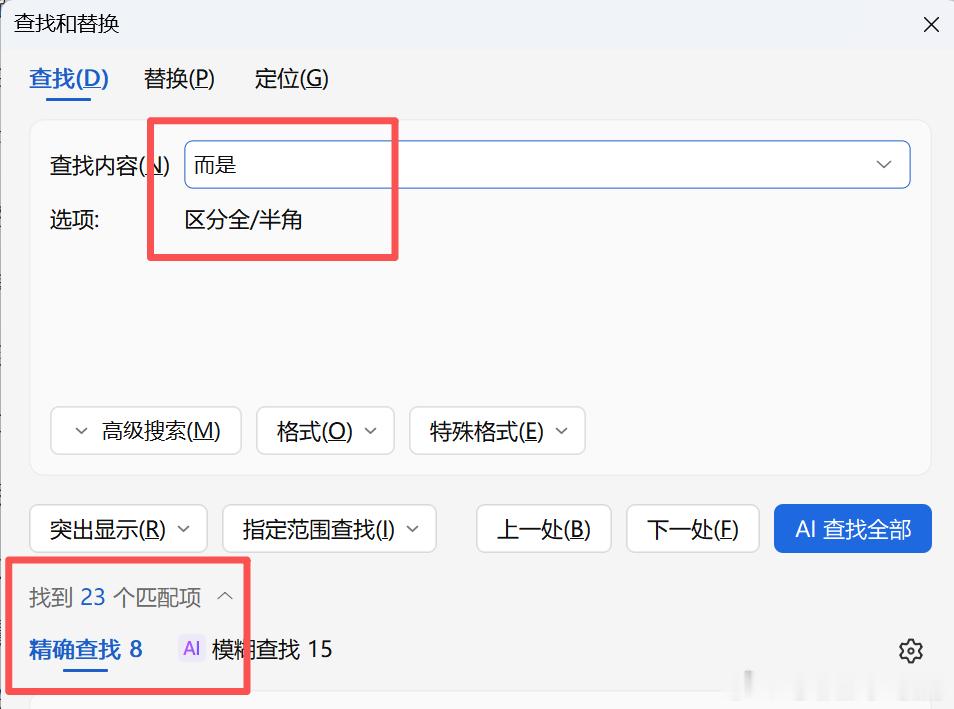954x709 pixels.
Task: Click the 区分全/半角 option text
Action: [x=243, y=220]
